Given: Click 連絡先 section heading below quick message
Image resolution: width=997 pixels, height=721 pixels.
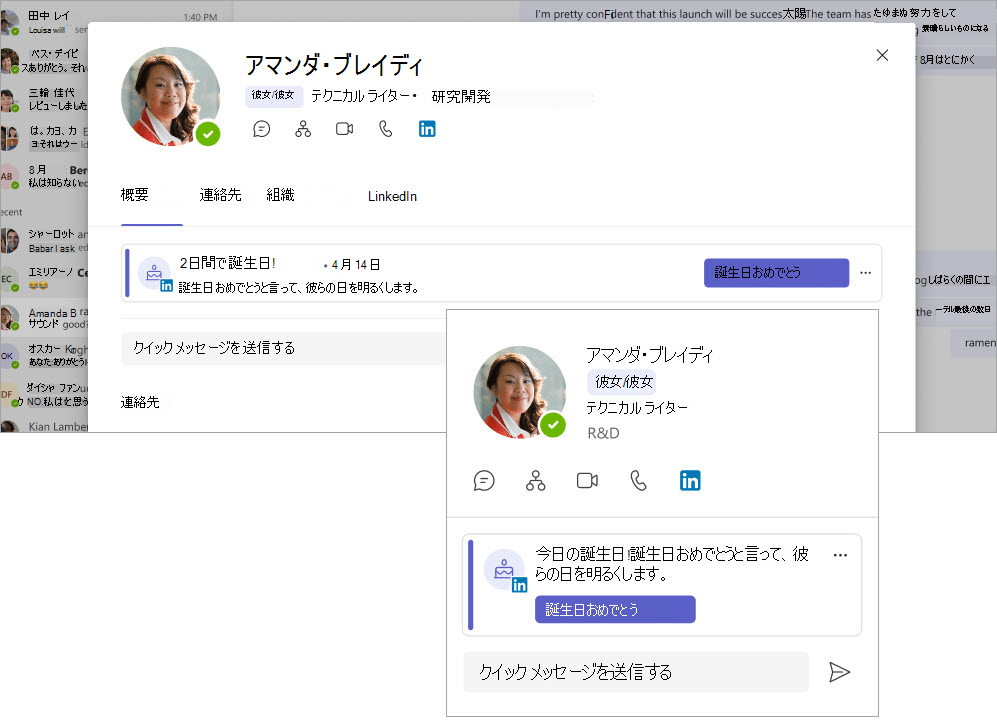Looking at the screenshot, I should tap(140, 402).
